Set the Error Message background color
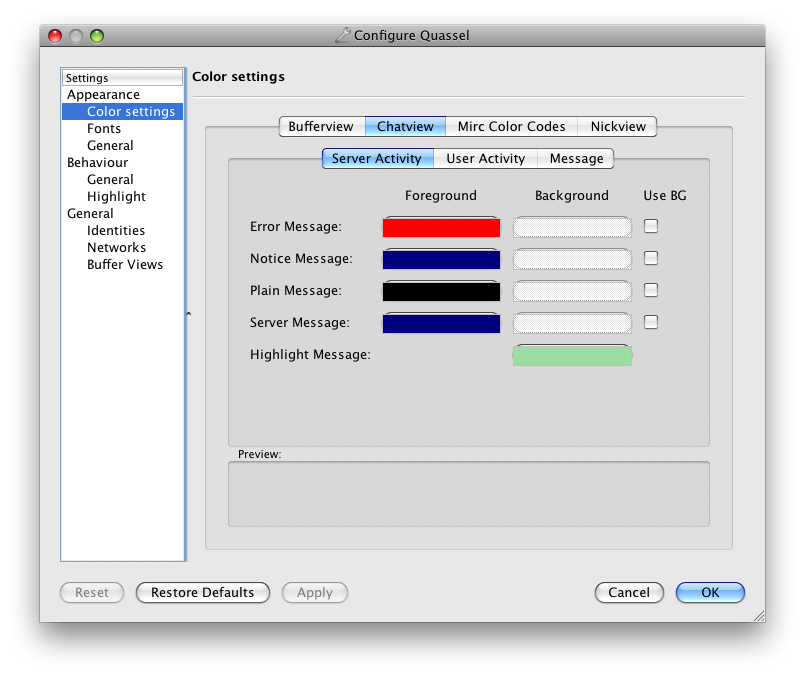 (x=572, y=227)
